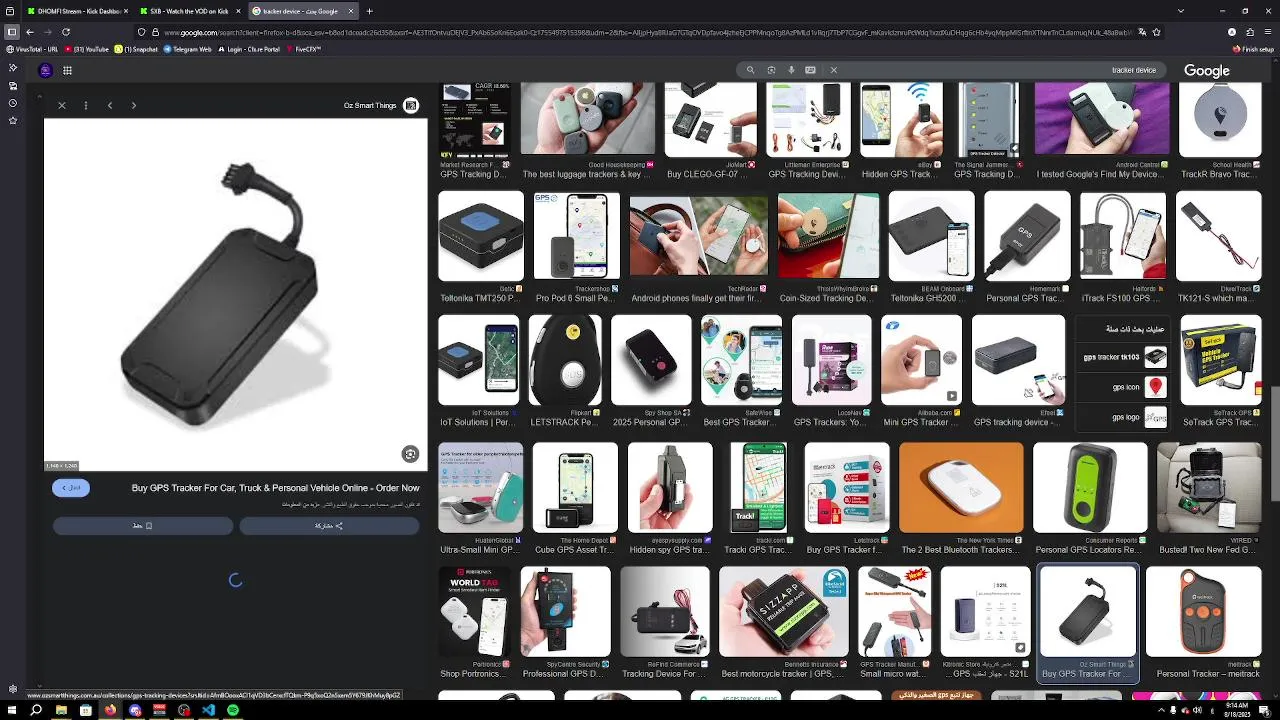The height and width of the screenshot is (720, 1280).
Task: Open the sidebar customize gear icon
Action: point(12,689)
